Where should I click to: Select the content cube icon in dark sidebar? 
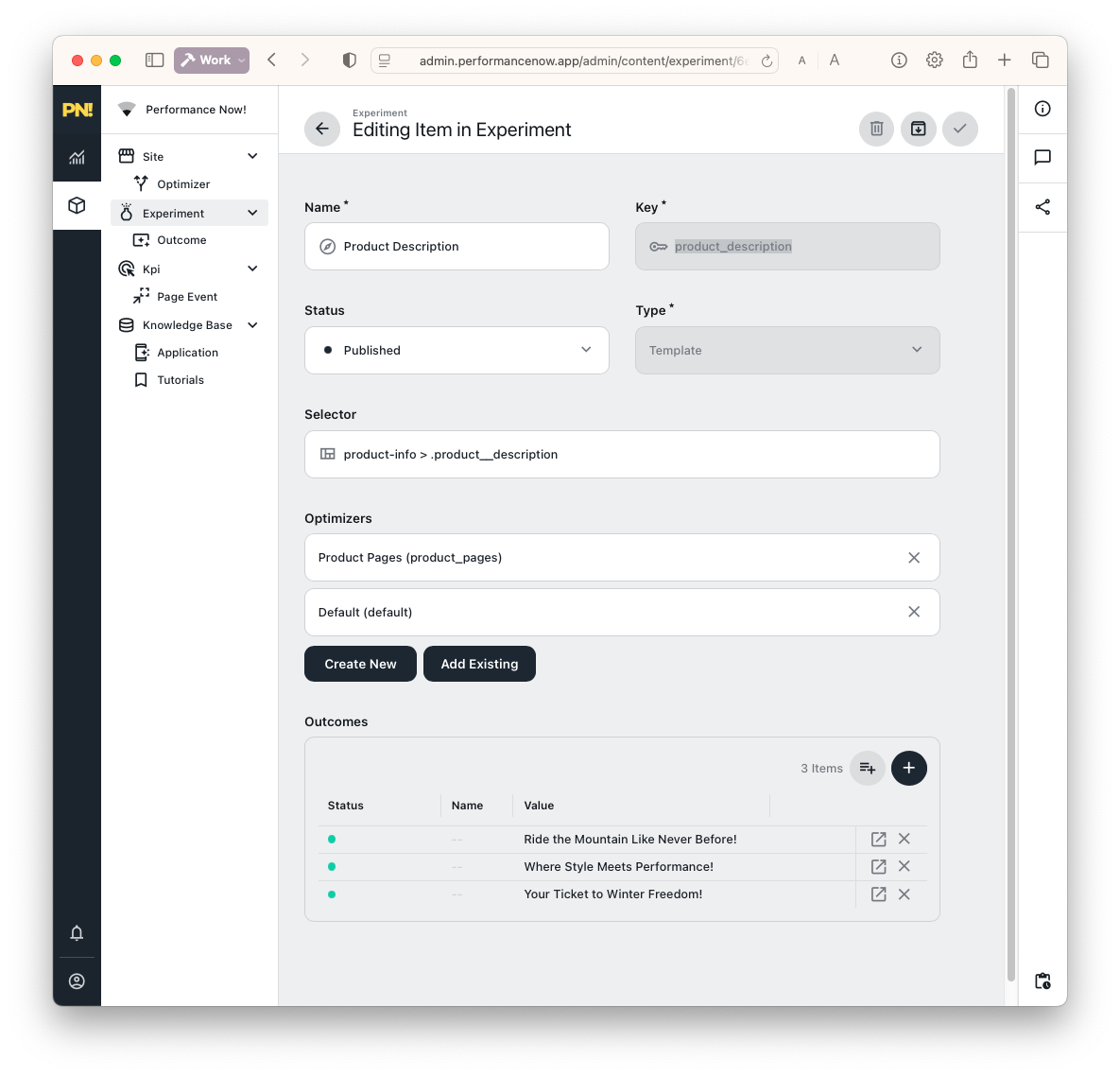78,206
